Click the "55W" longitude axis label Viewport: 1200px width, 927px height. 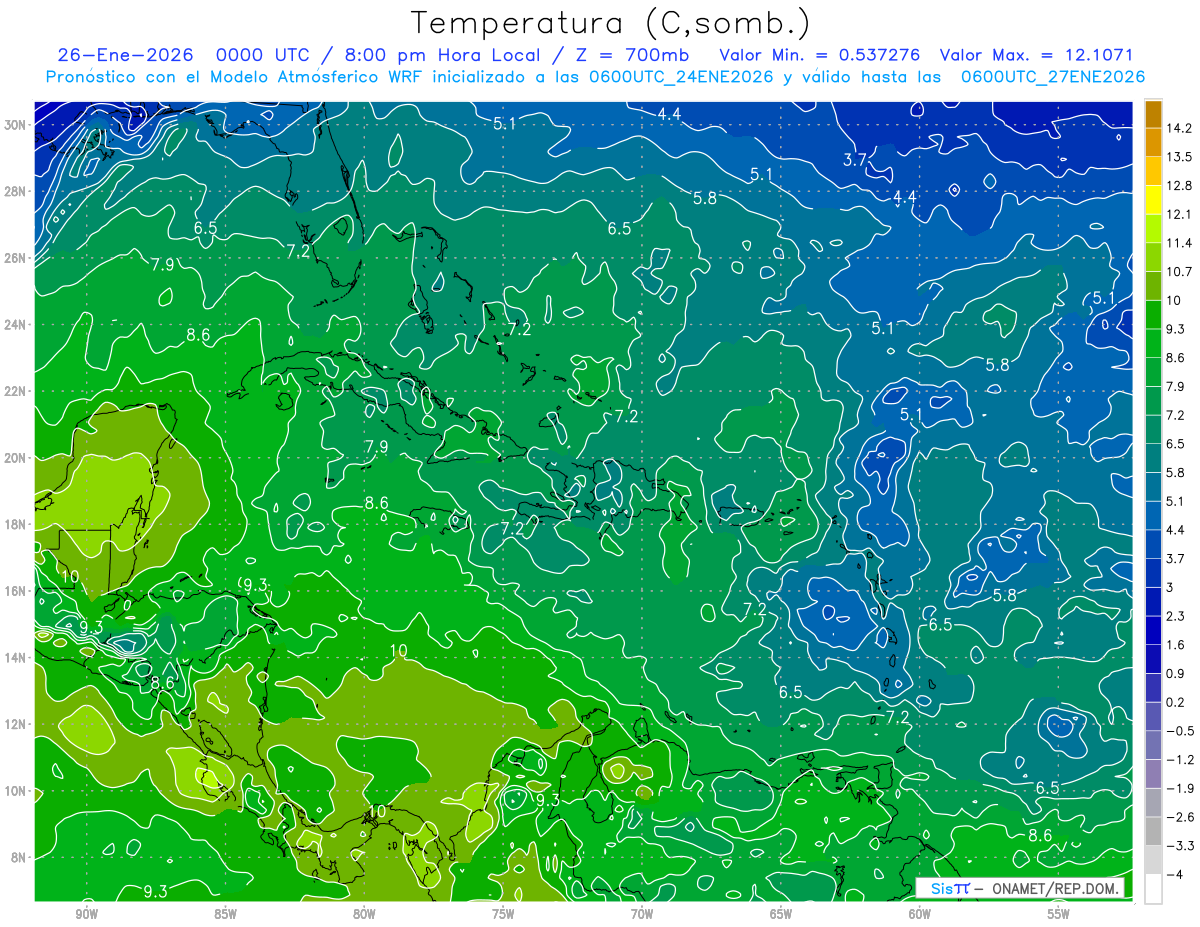(x=1059, y=914)
